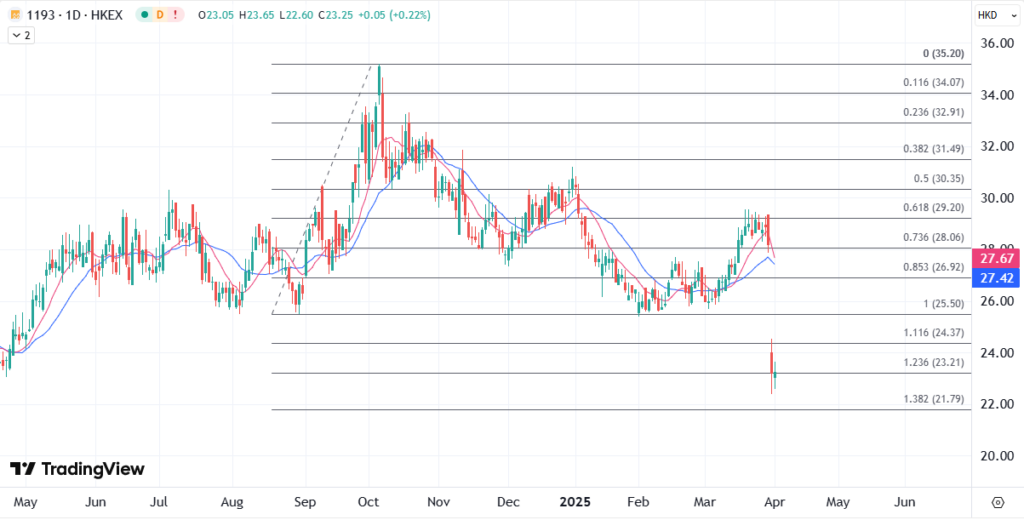1024x520 pixels.
Task: Click the red 27.67 price label
Action: click(998, 259)
